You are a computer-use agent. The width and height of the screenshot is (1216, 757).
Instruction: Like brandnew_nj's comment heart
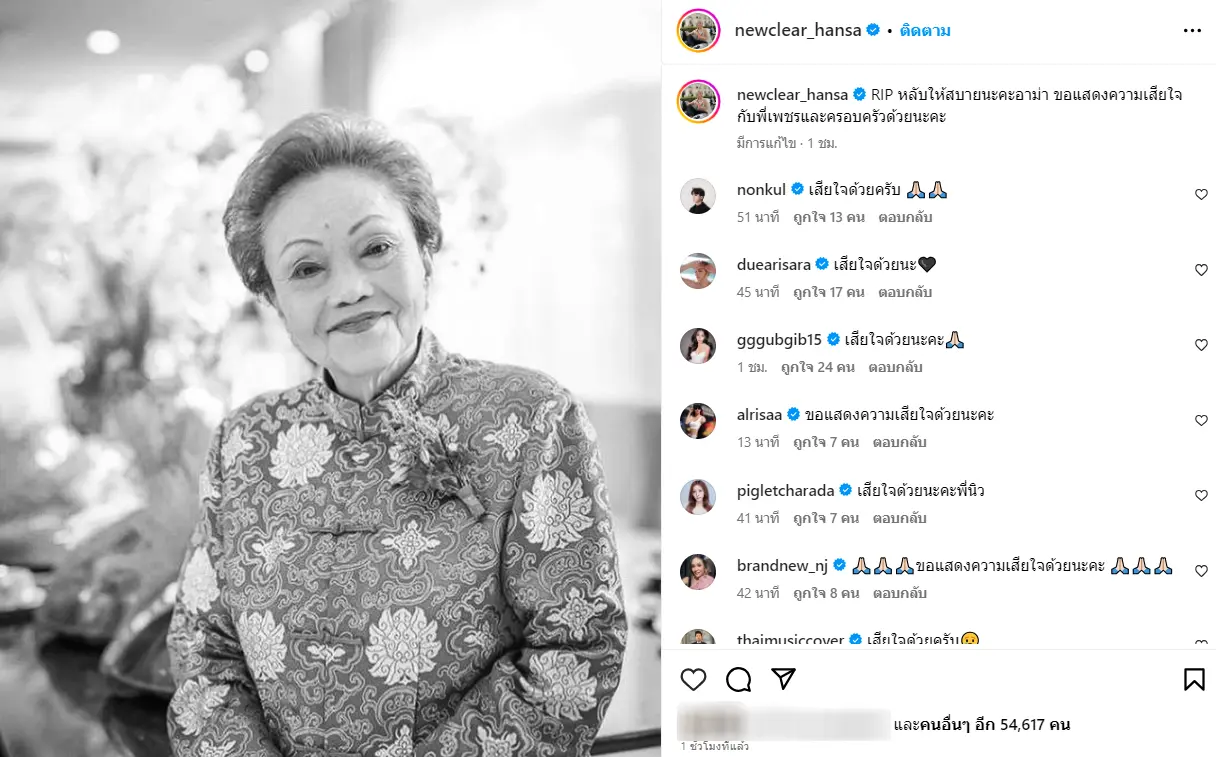1201,571
